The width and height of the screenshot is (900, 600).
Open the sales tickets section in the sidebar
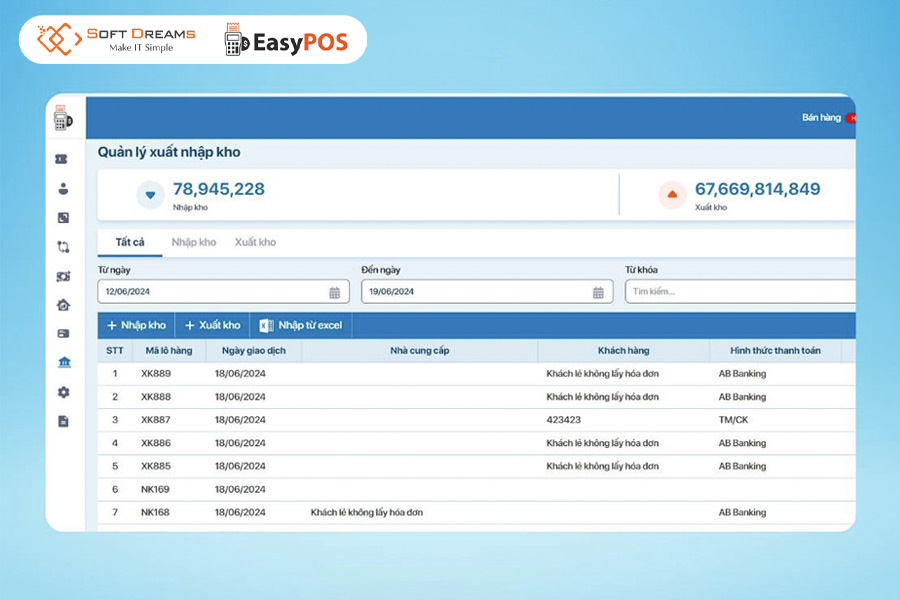[62, 158]
